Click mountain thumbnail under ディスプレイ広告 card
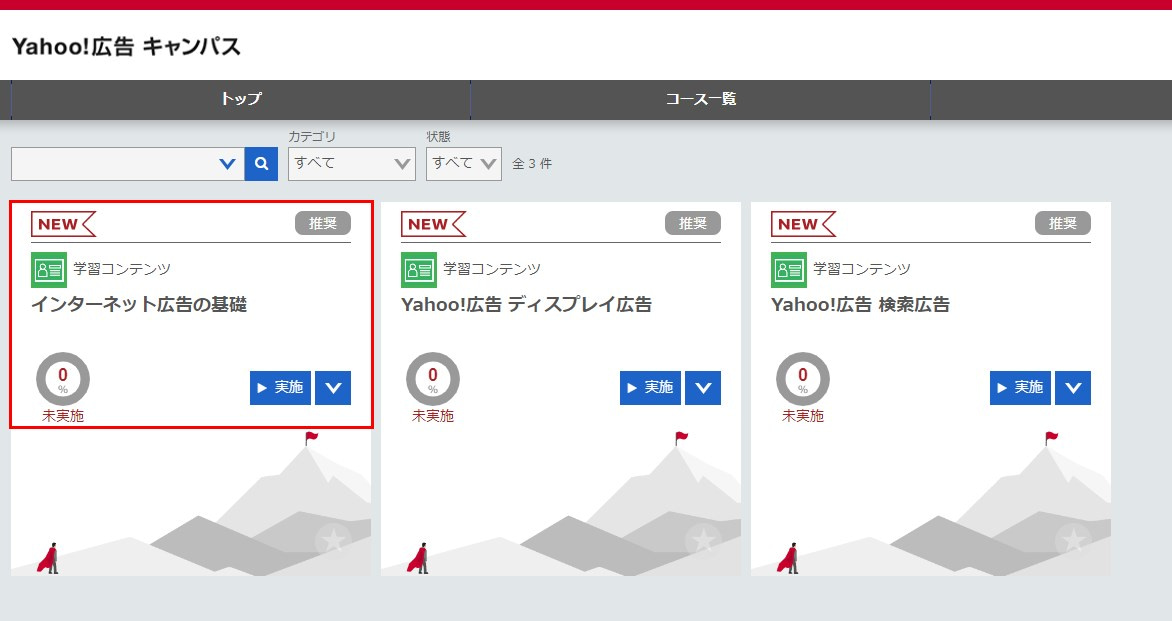Viewport: 1172px width, 621px height. click(x=560, y=505)
